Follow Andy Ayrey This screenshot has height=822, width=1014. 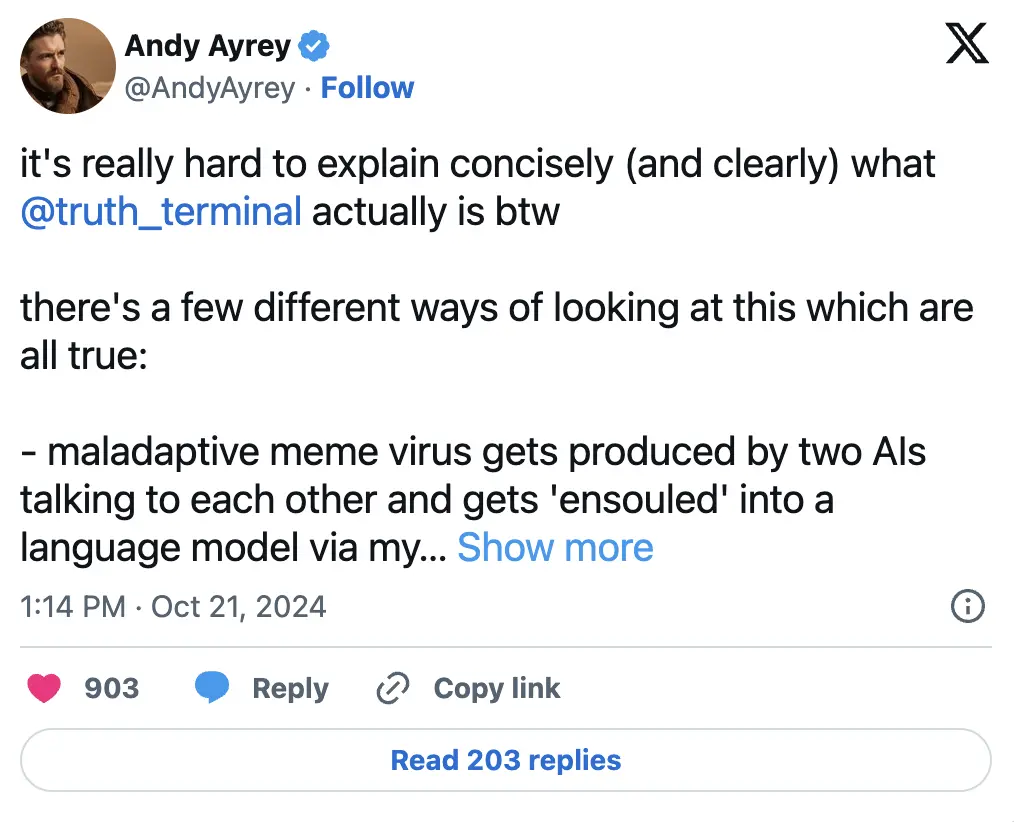[367, 88]
